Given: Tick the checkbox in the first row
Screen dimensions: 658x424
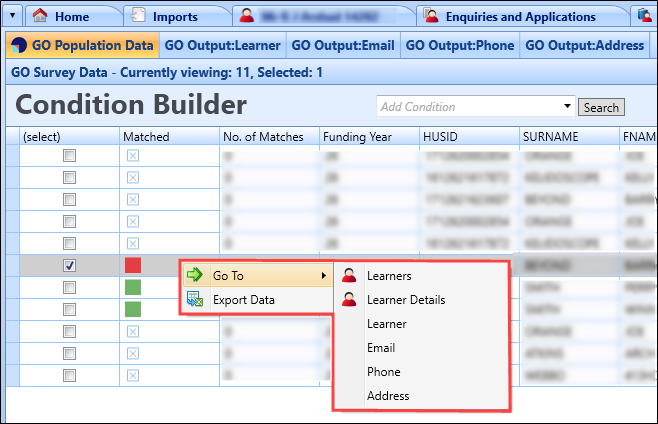Looking at the screenshot, I should point(69,156).
